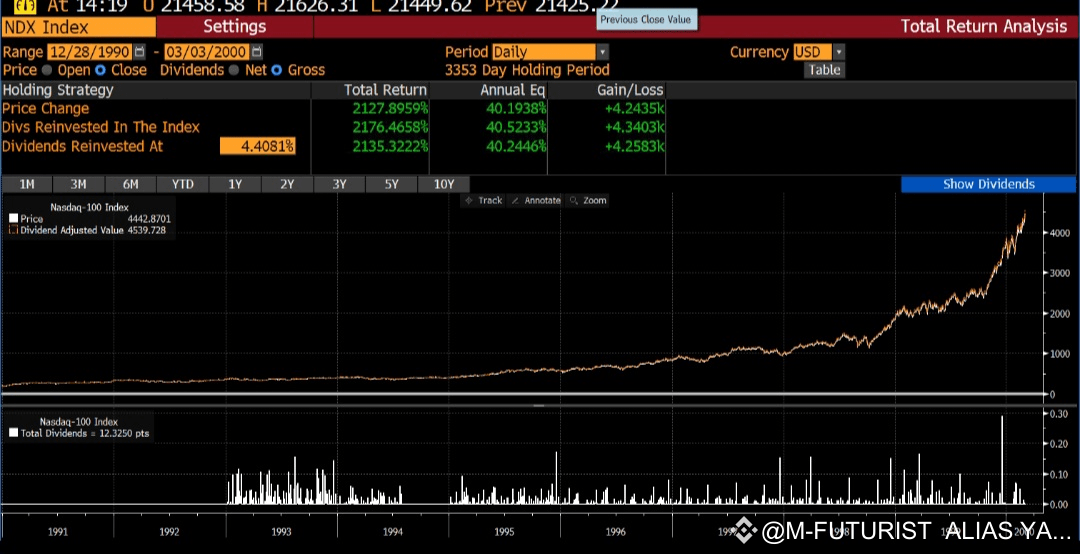Click the price chart peak in 2000
Screen dimensions: 1080x554
click(1024, 213)
